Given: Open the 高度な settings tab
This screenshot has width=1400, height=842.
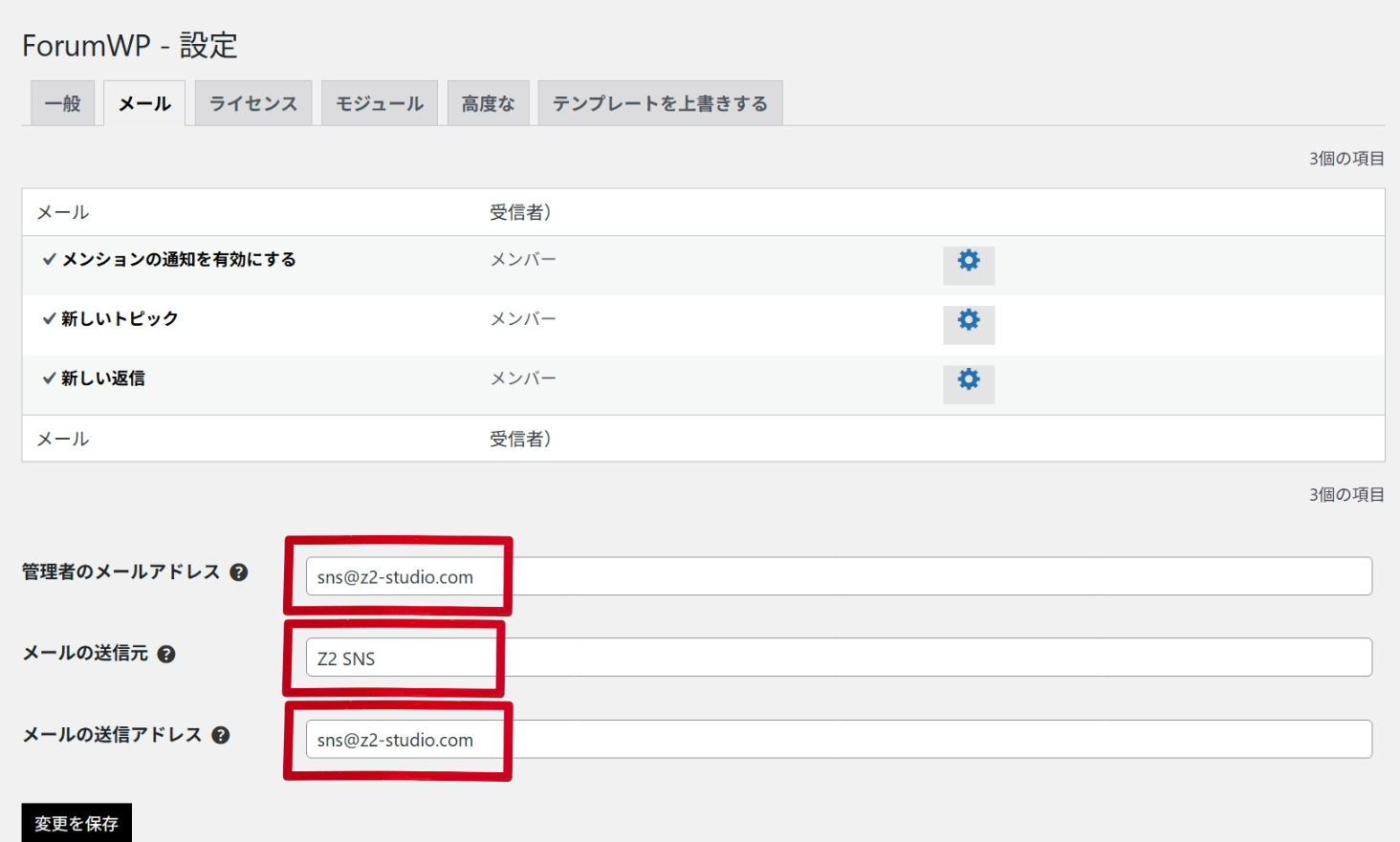Looking at the screenshot, I should tap(488, 103).
